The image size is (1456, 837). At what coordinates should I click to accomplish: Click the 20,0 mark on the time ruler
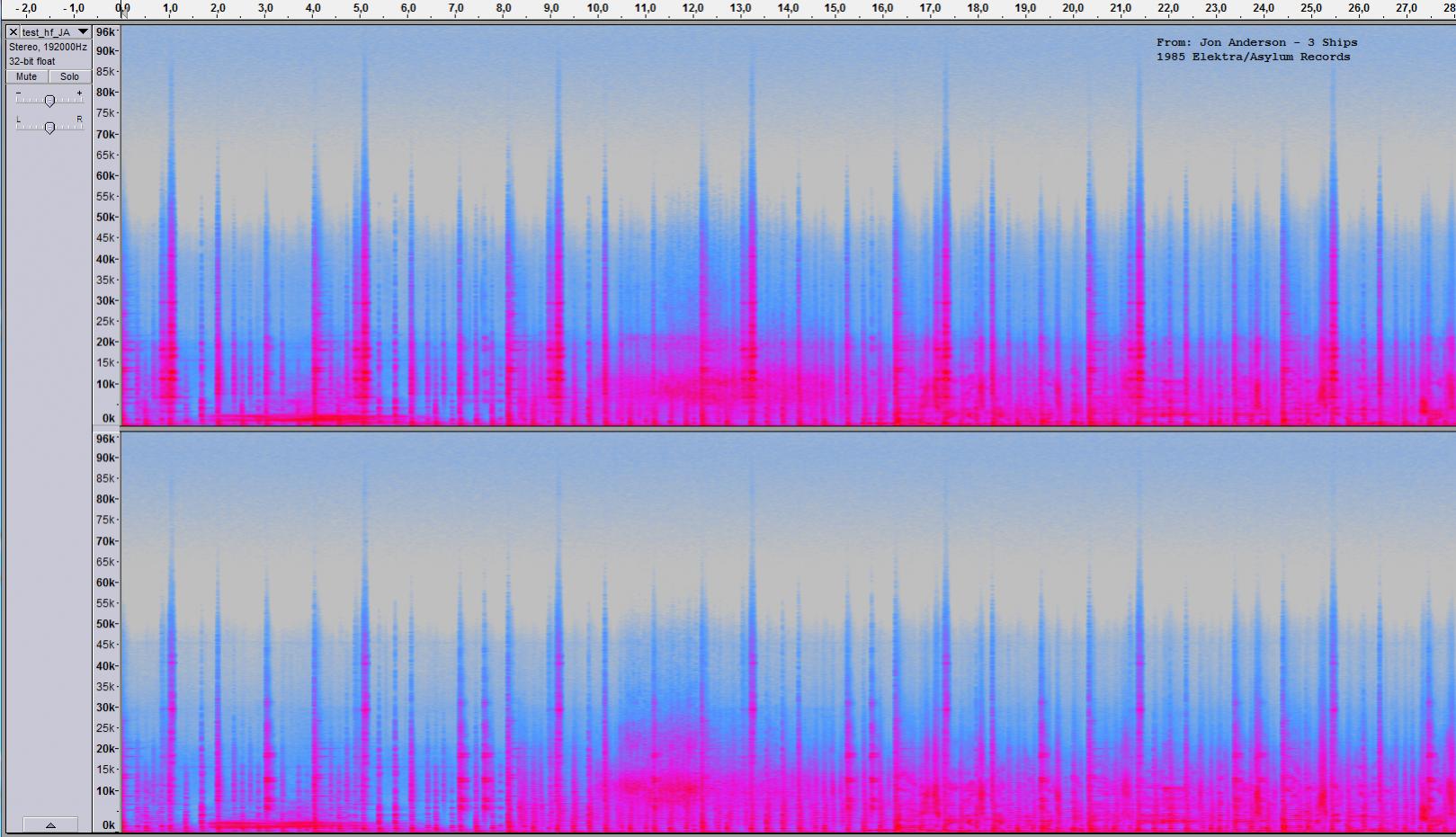coord(1073,8)
